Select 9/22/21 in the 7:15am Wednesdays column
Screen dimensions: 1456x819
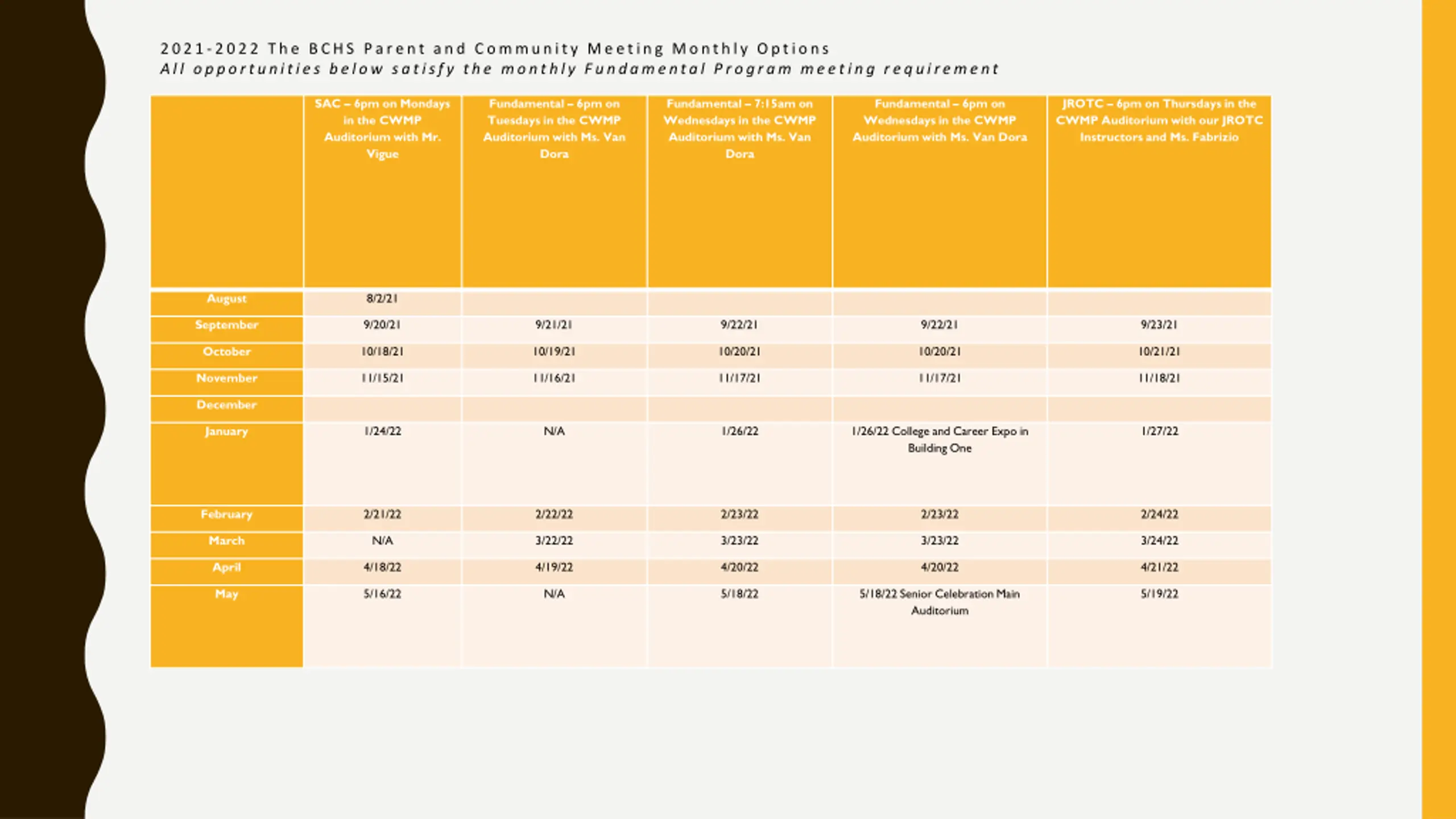(739, 329)
